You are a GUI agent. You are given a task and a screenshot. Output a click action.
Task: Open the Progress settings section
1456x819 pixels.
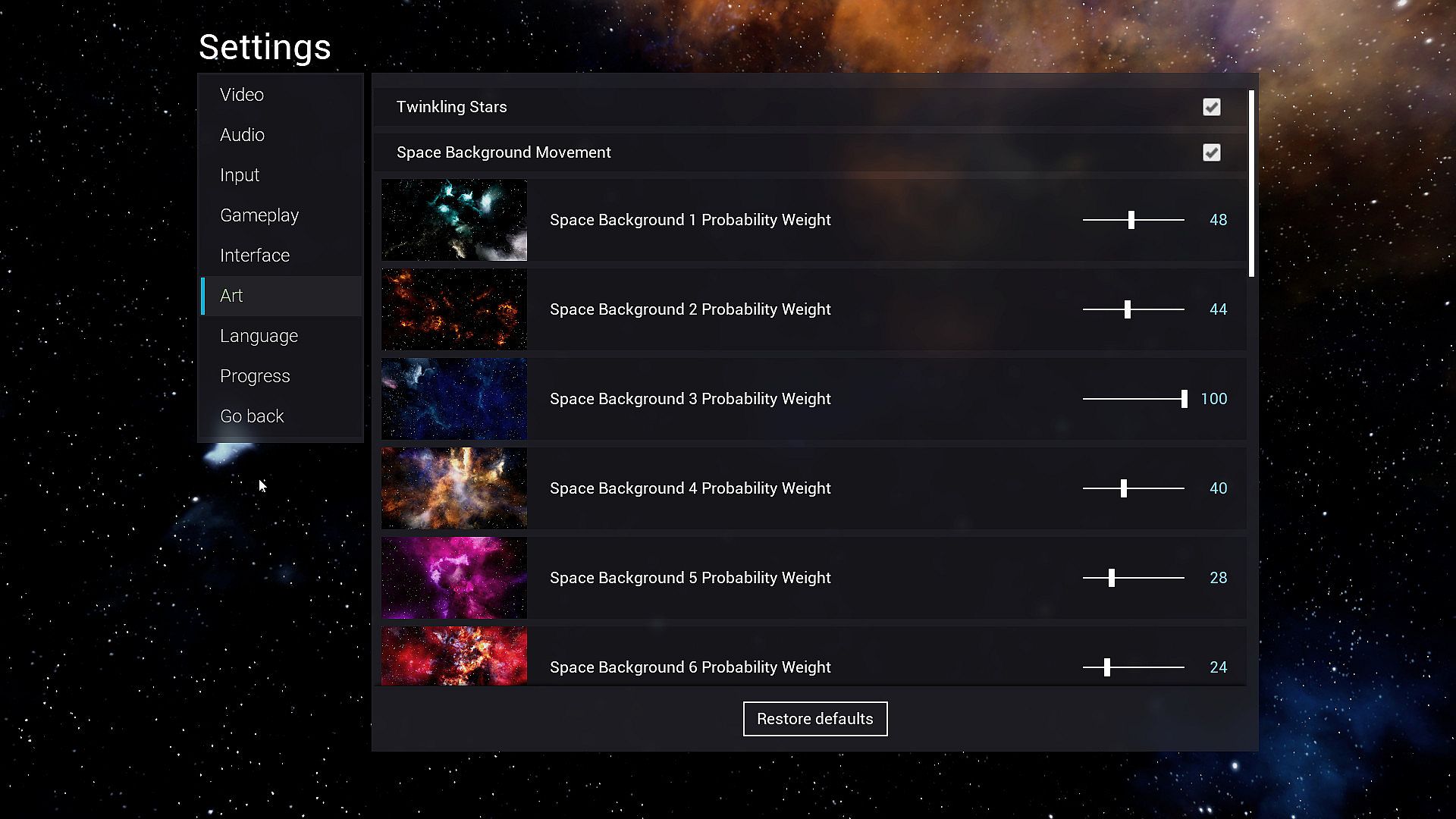[255, 376]
